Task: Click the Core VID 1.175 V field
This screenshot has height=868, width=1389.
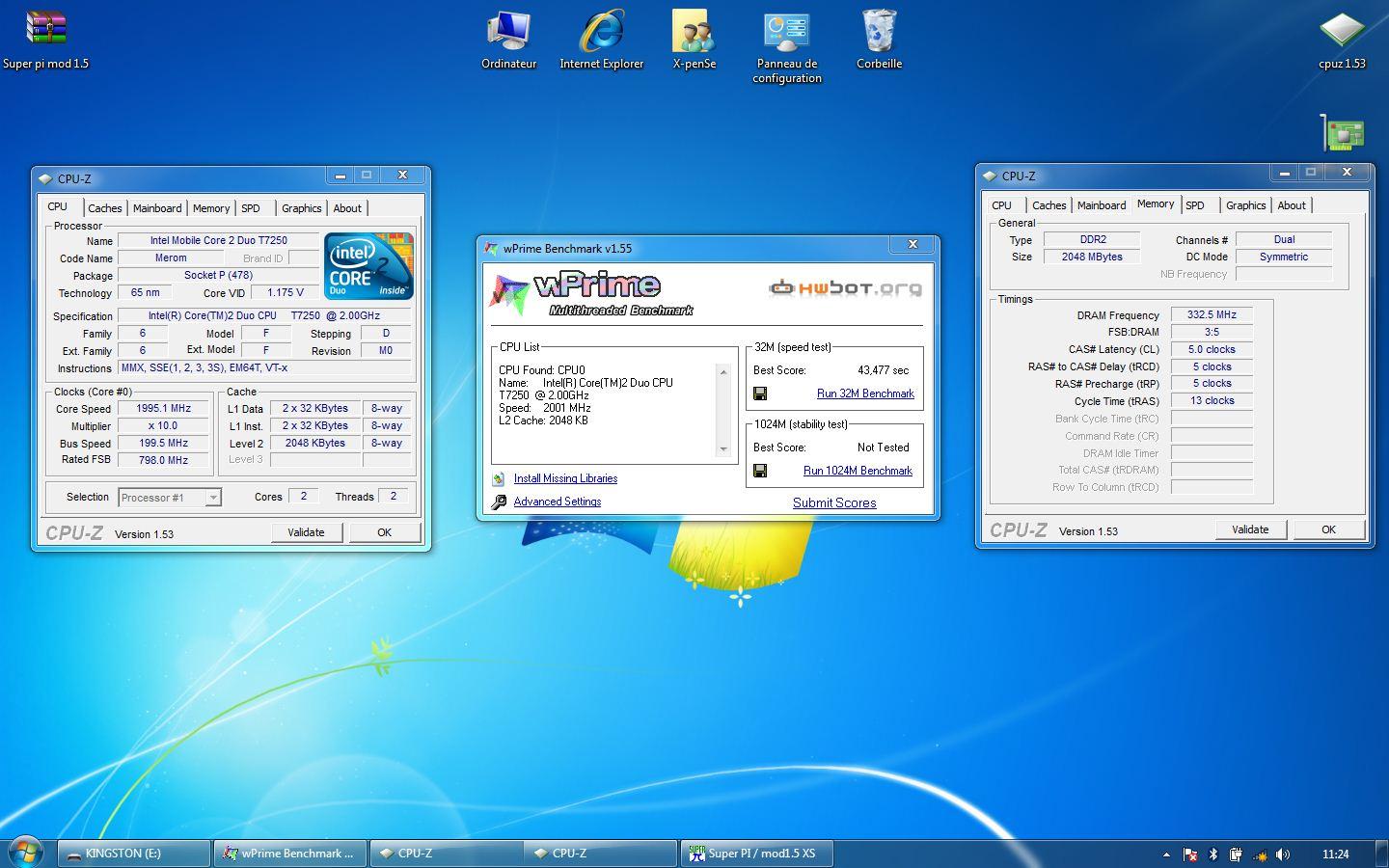Action: [285, 292]
